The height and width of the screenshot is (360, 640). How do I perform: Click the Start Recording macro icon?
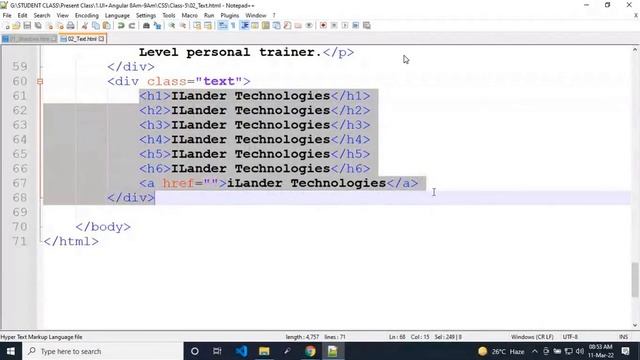(323, 26)
